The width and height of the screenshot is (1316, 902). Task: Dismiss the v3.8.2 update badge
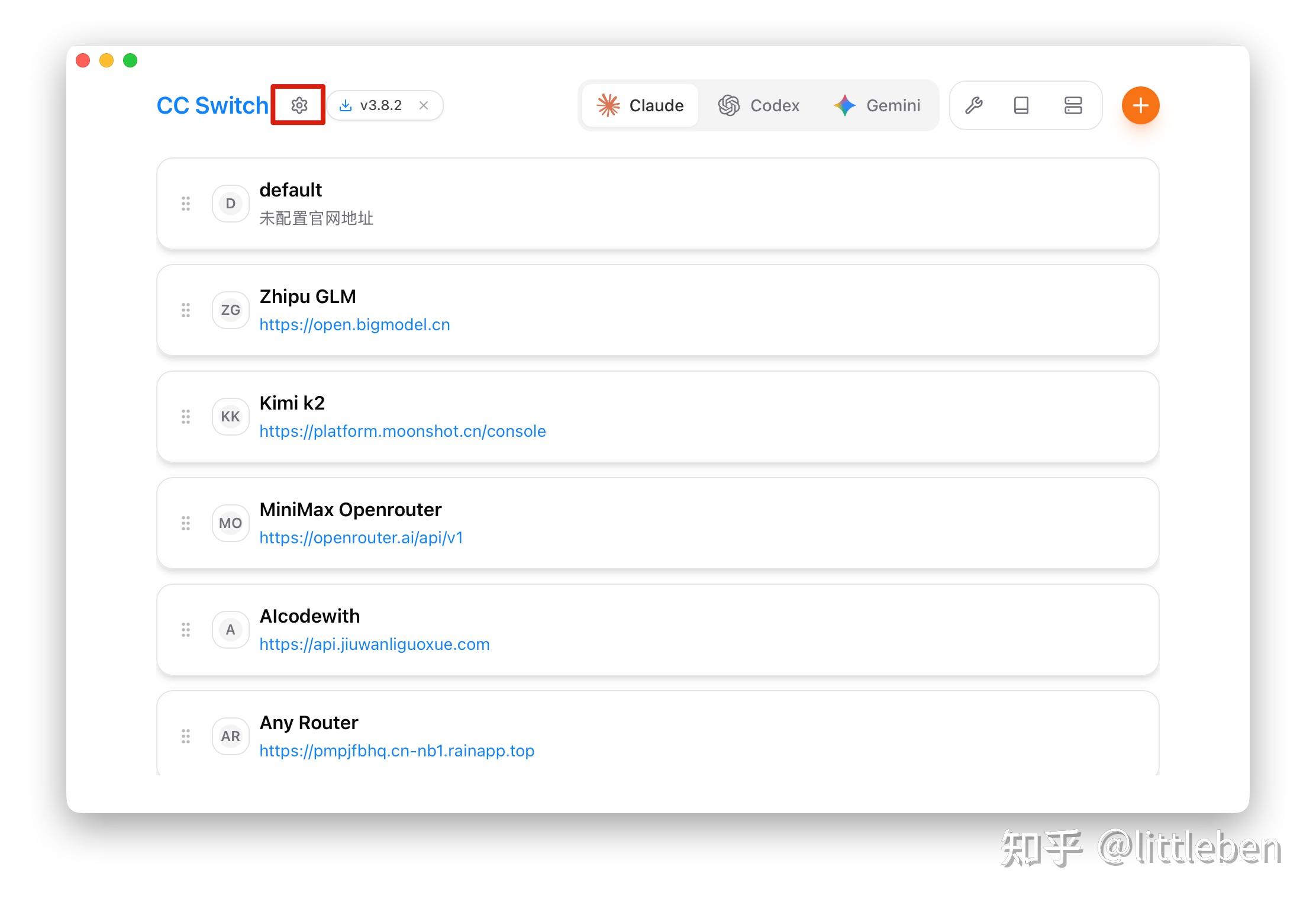[x=424, y=105]
